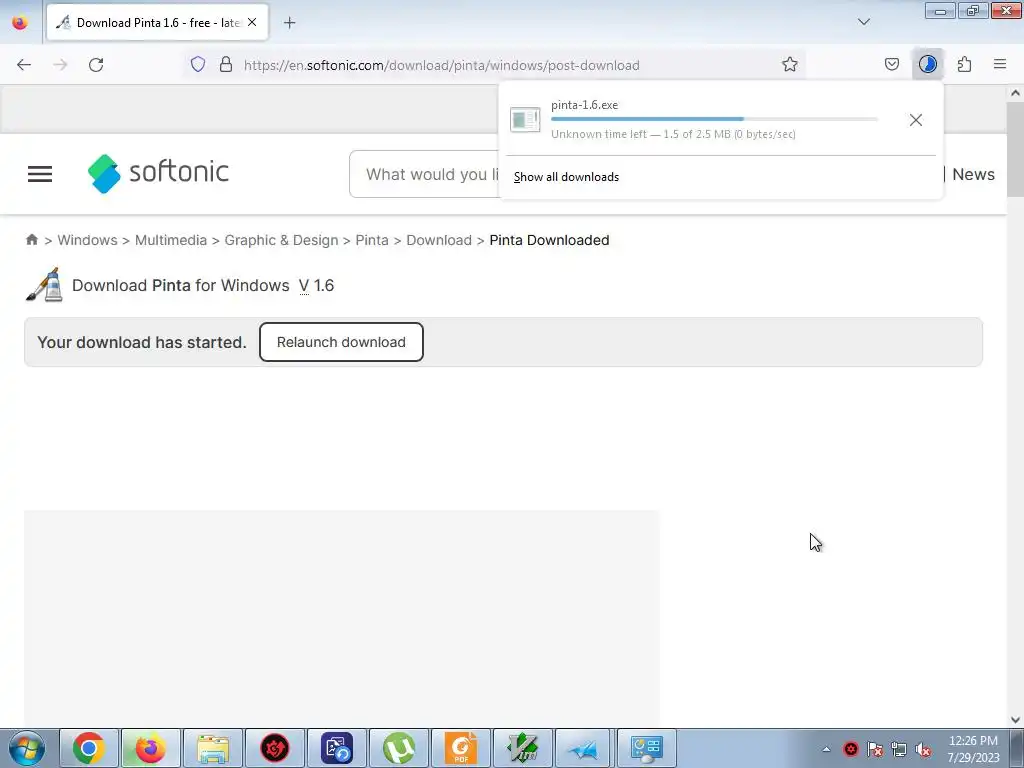Viewport: 1024px width, 768px height.
Task: Go back to the previous page
Action: tap(24, 65)
